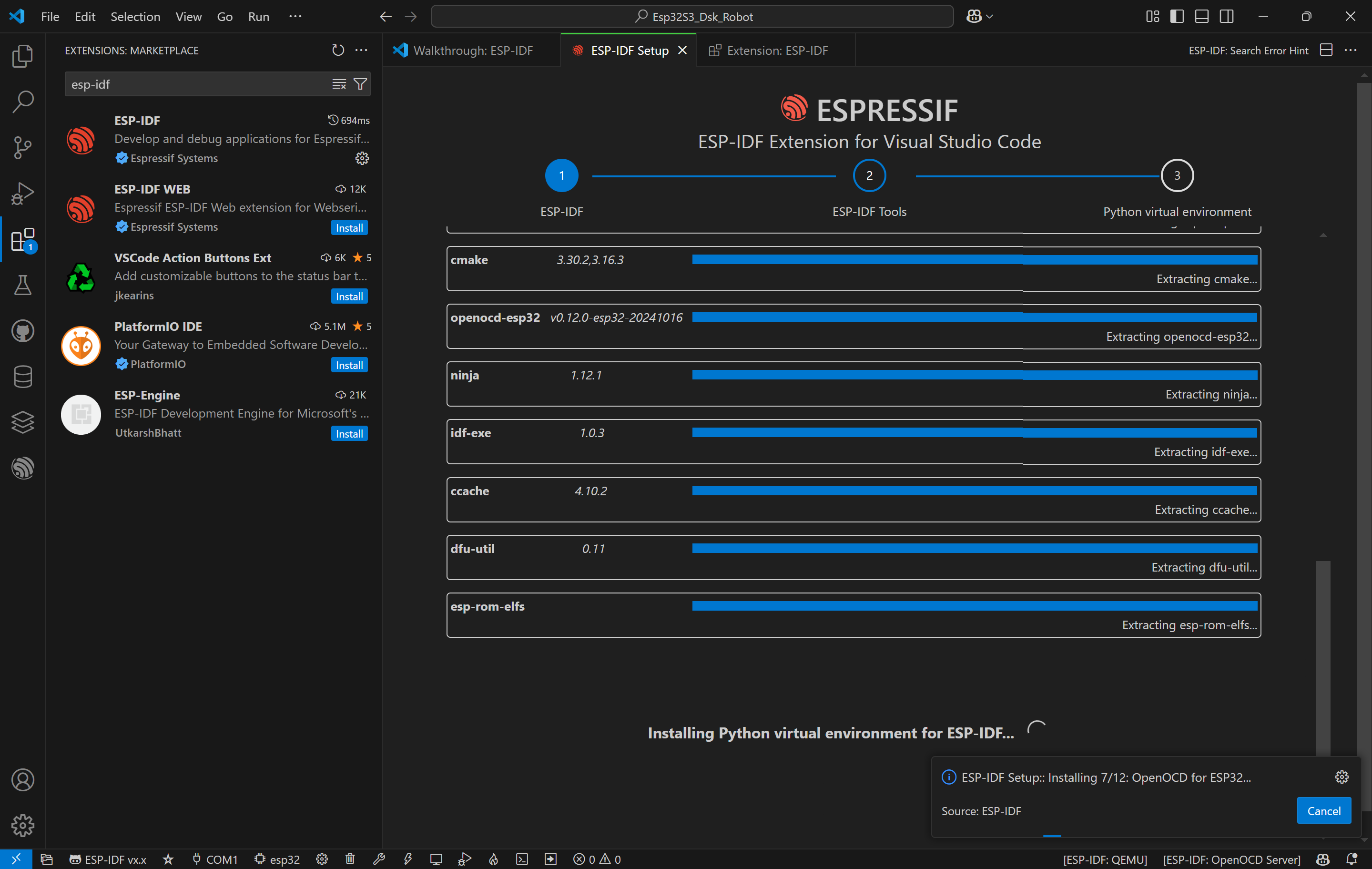Select esp32 target in status bar
Viewport: 1372px width, 869px height.
tap(277, 859)
